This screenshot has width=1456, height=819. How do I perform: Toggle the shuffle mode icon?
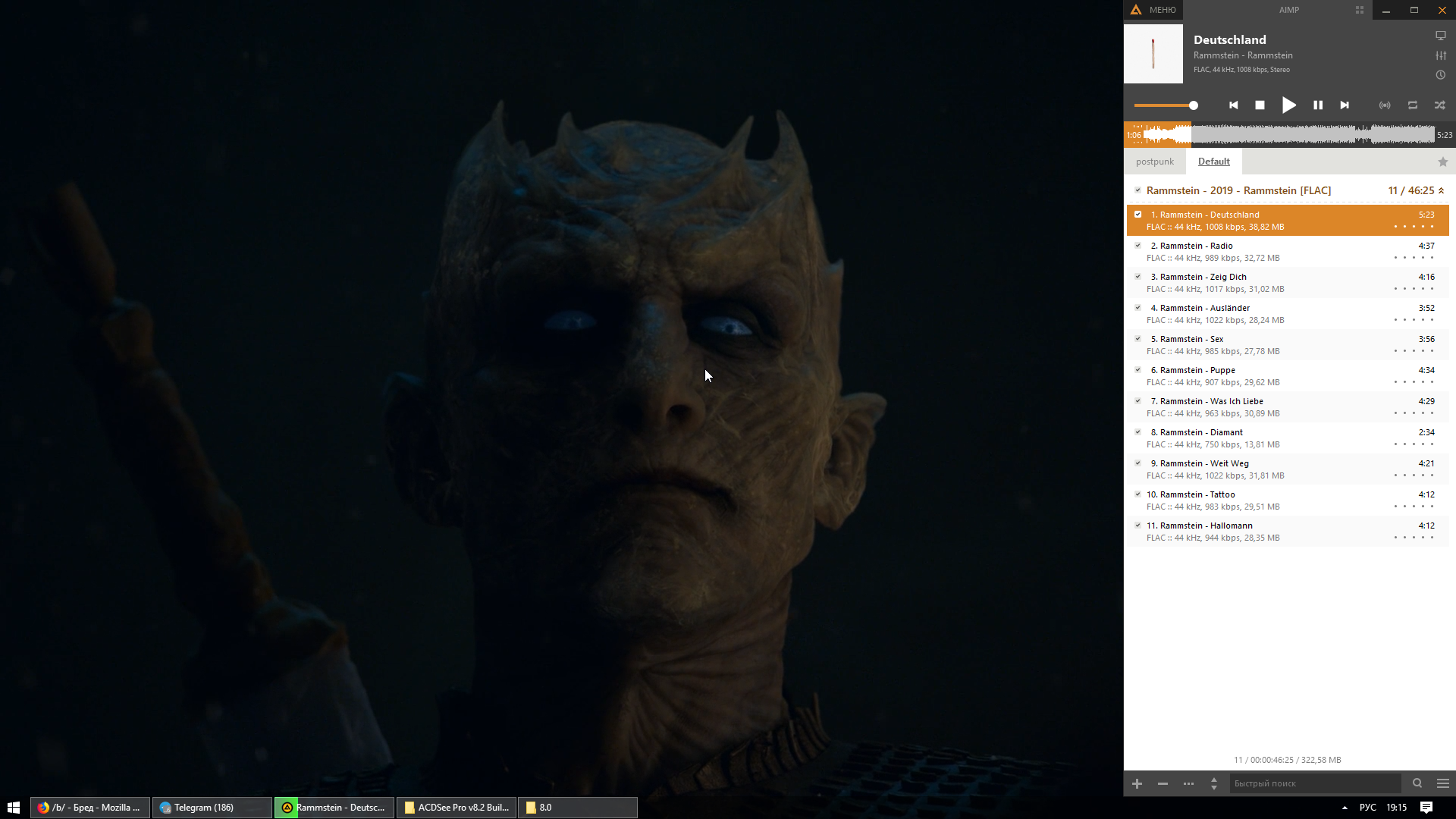point(1440,105)
